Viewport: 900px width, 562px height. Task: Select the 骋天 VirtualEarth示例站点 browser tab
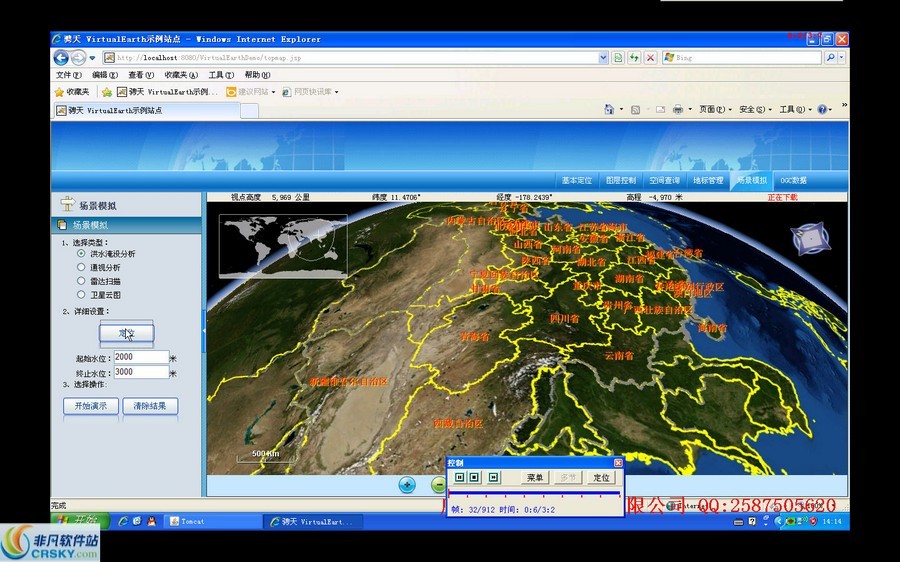click(146, 110)
